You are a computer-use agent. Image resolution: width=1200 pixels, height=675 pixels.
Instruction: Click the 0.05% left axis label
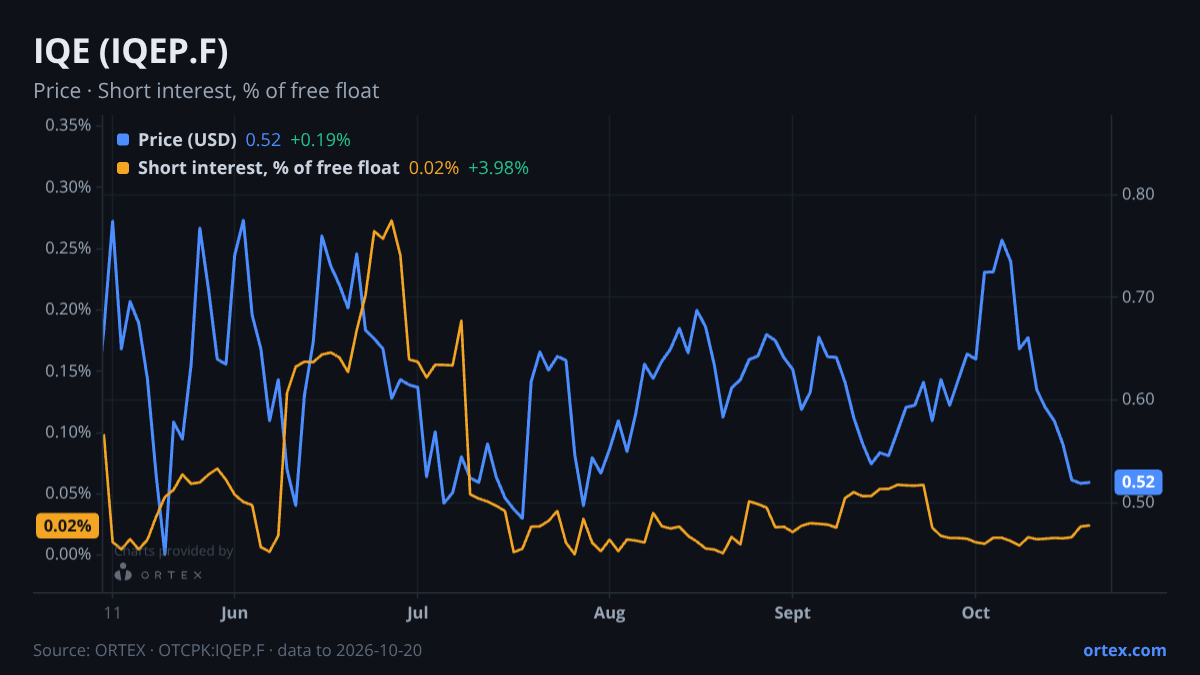click(68, 493)
